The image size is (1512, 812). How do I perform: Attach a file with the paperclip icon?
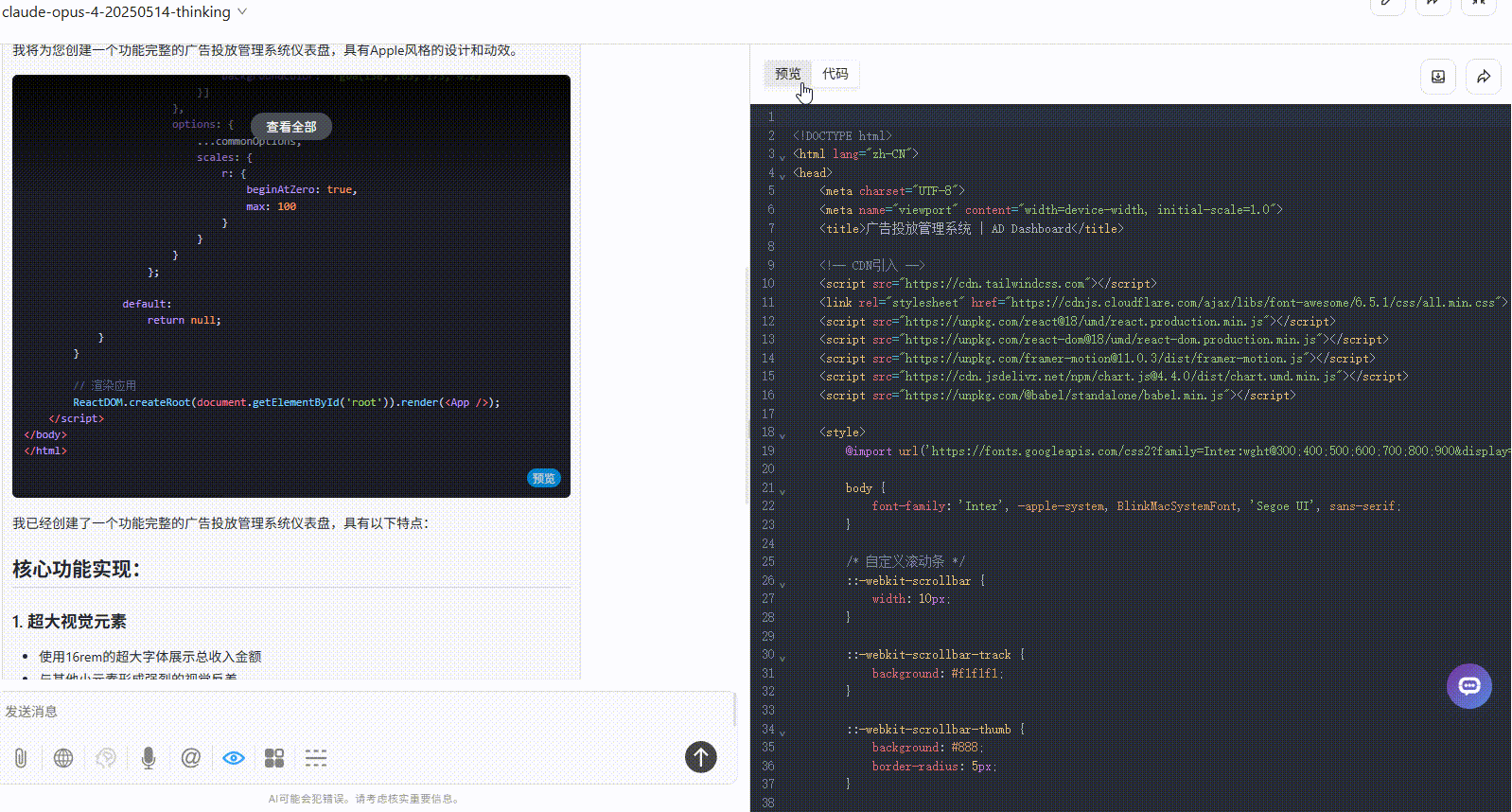[x=21, y=757]
